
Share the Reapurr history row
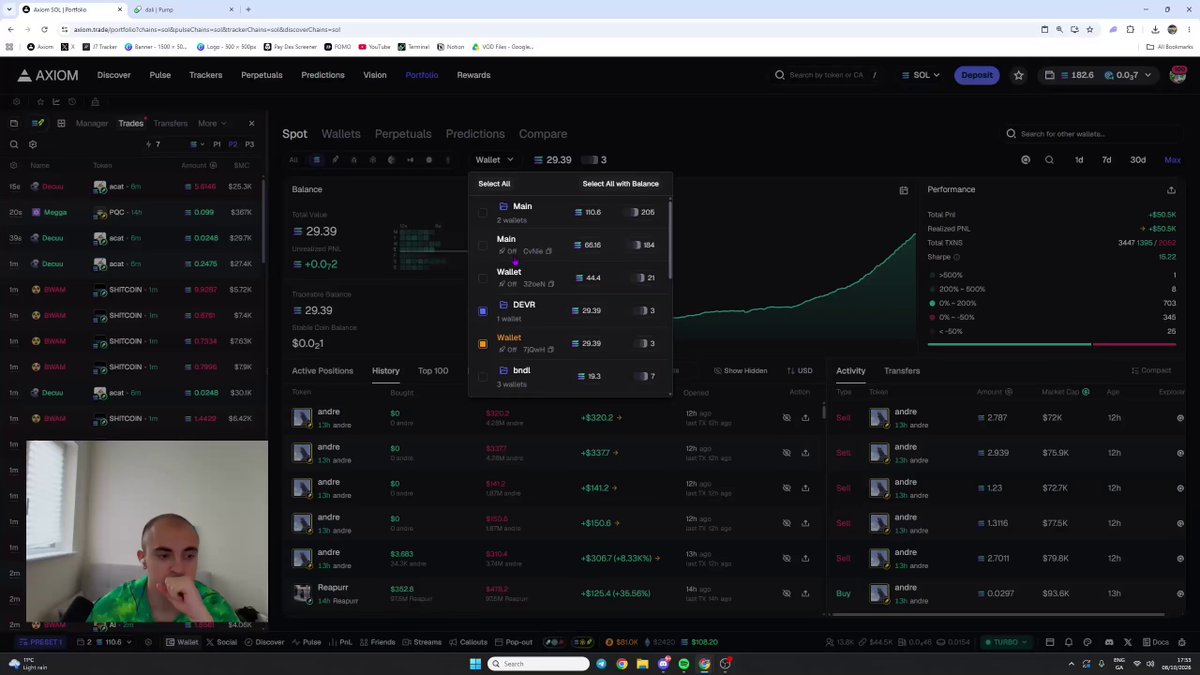coord(805,594)
